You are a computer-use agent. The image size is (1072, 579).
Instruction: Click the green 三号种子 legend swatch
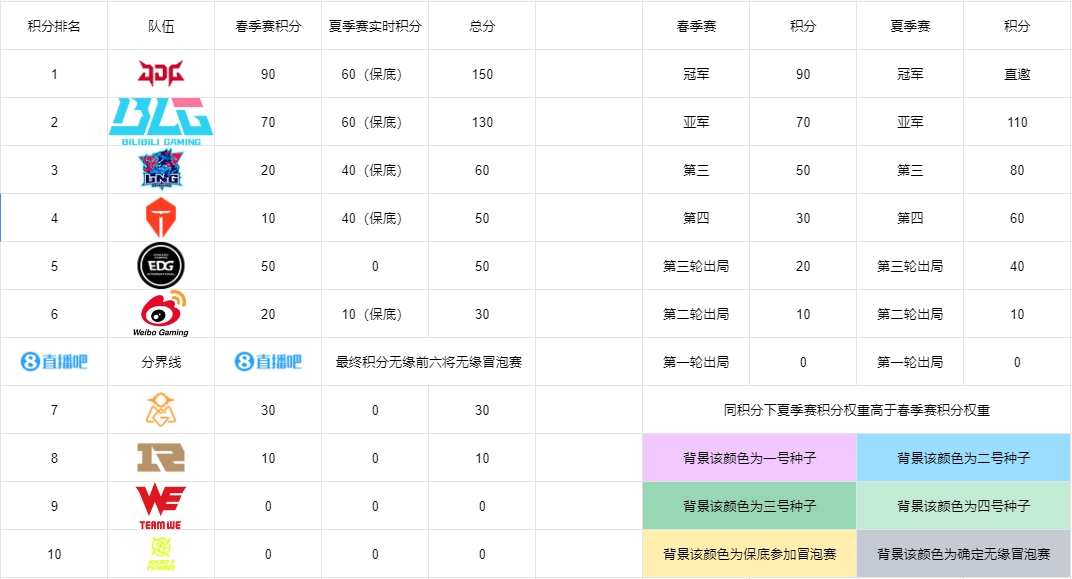click(x=749, y=506)
